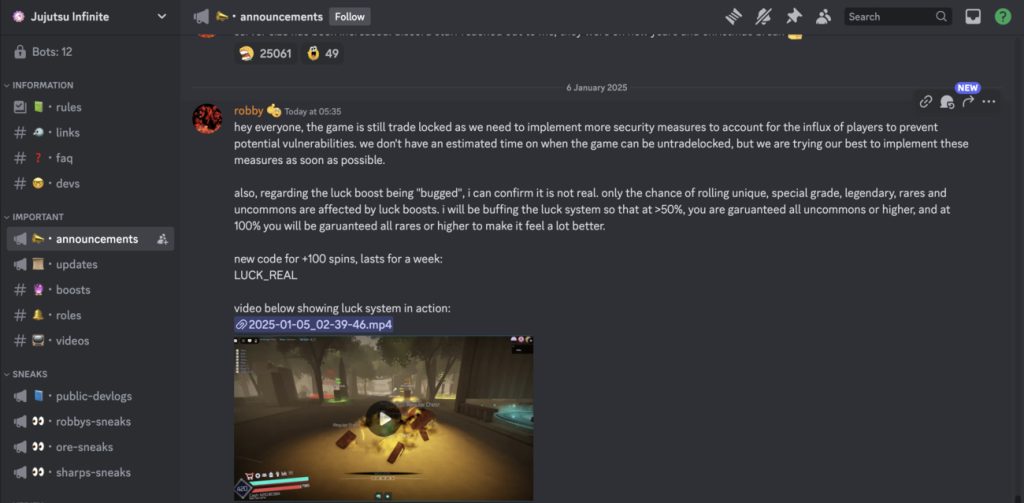The width and height of the screenshot is (1024, 503).
Task: Open the green help icon
Action: pyautogui.click(x=1002, y=16)
